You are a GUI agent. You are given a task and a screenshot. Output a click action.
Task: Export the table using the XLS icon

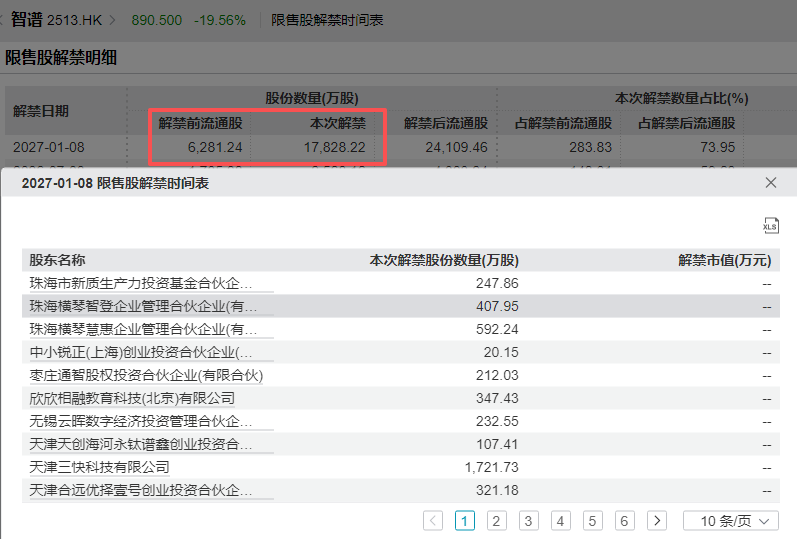point(771,225)
